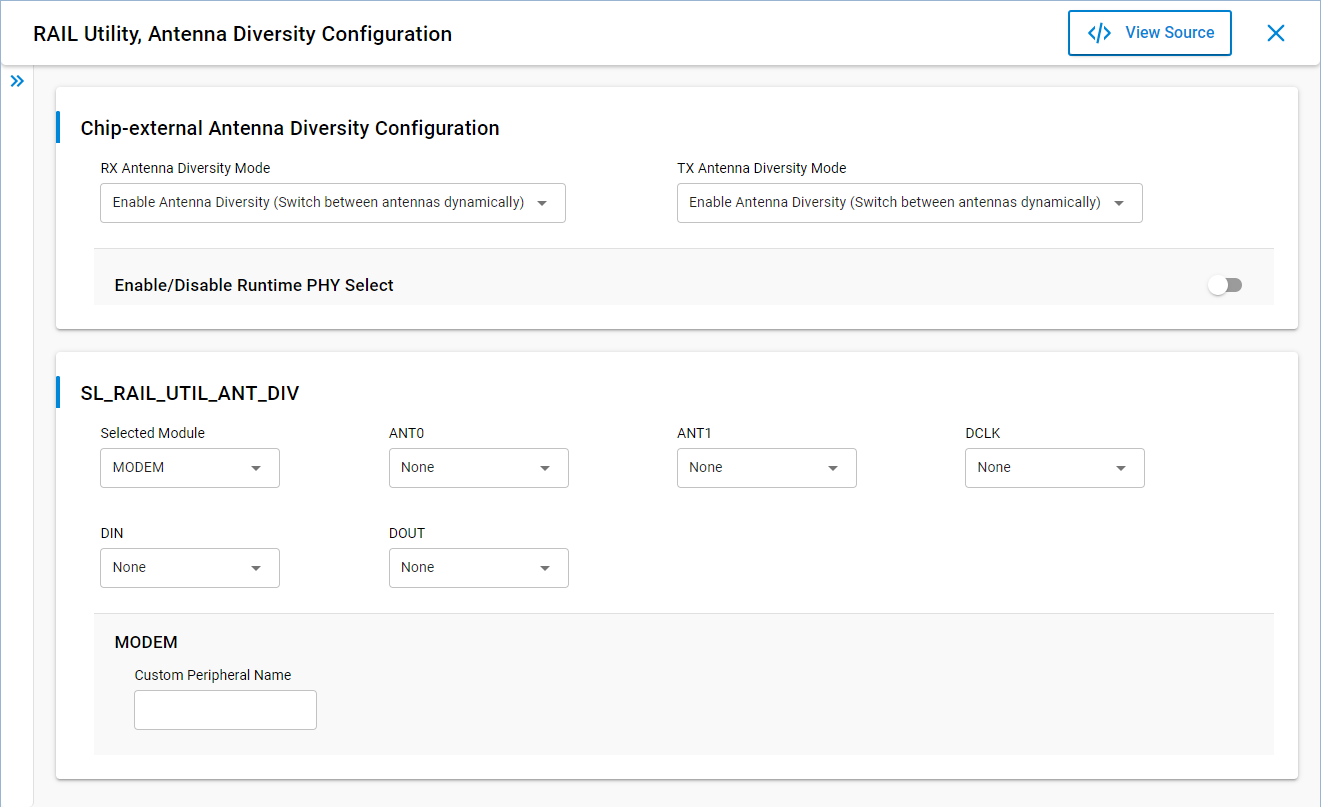The height and width of the screenshot is (807, 1321).
Task: Click the SL_RAIL_UTIL_ANT_DIV section heading
Action: (190, 393)
